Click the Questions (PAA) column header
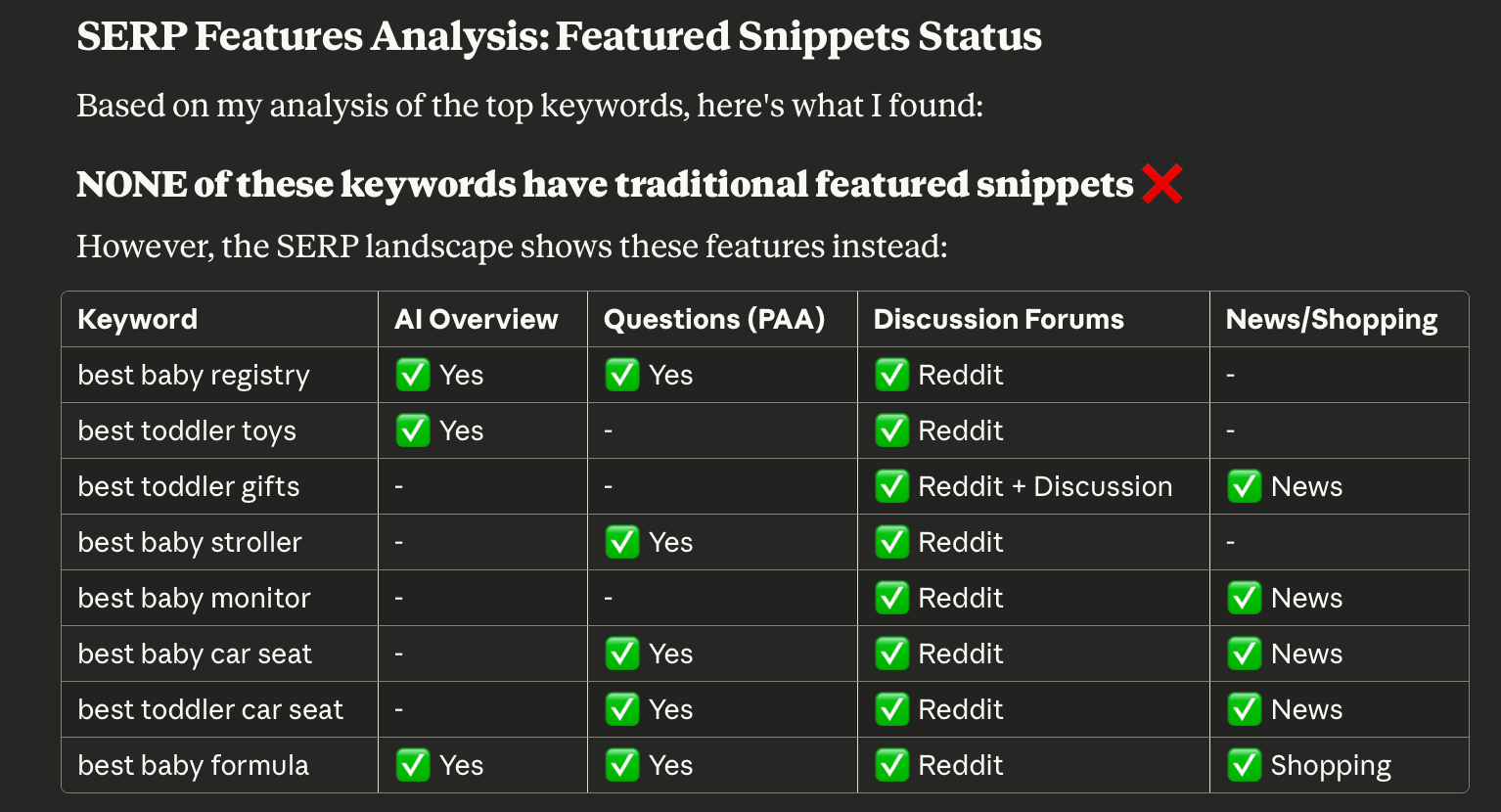This screenshot has width=1501, height=812. 714,319
